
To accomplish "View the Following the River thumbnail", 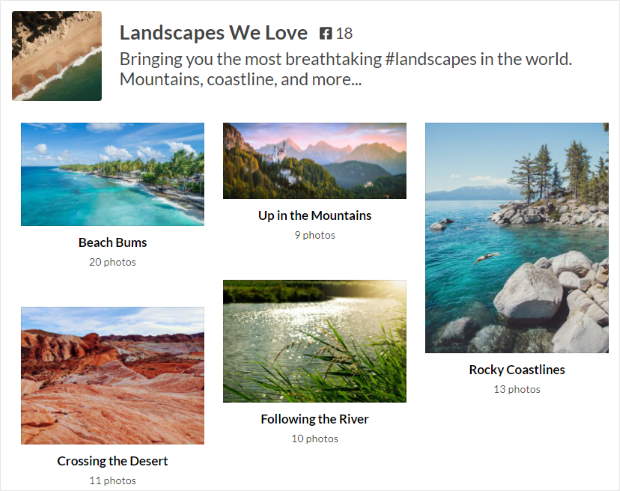I will (314, 341).
